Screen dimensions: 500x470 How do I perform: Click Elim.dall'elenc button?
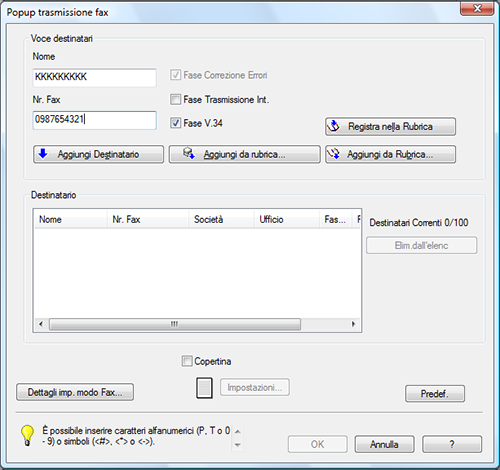(x=421, y=245)
